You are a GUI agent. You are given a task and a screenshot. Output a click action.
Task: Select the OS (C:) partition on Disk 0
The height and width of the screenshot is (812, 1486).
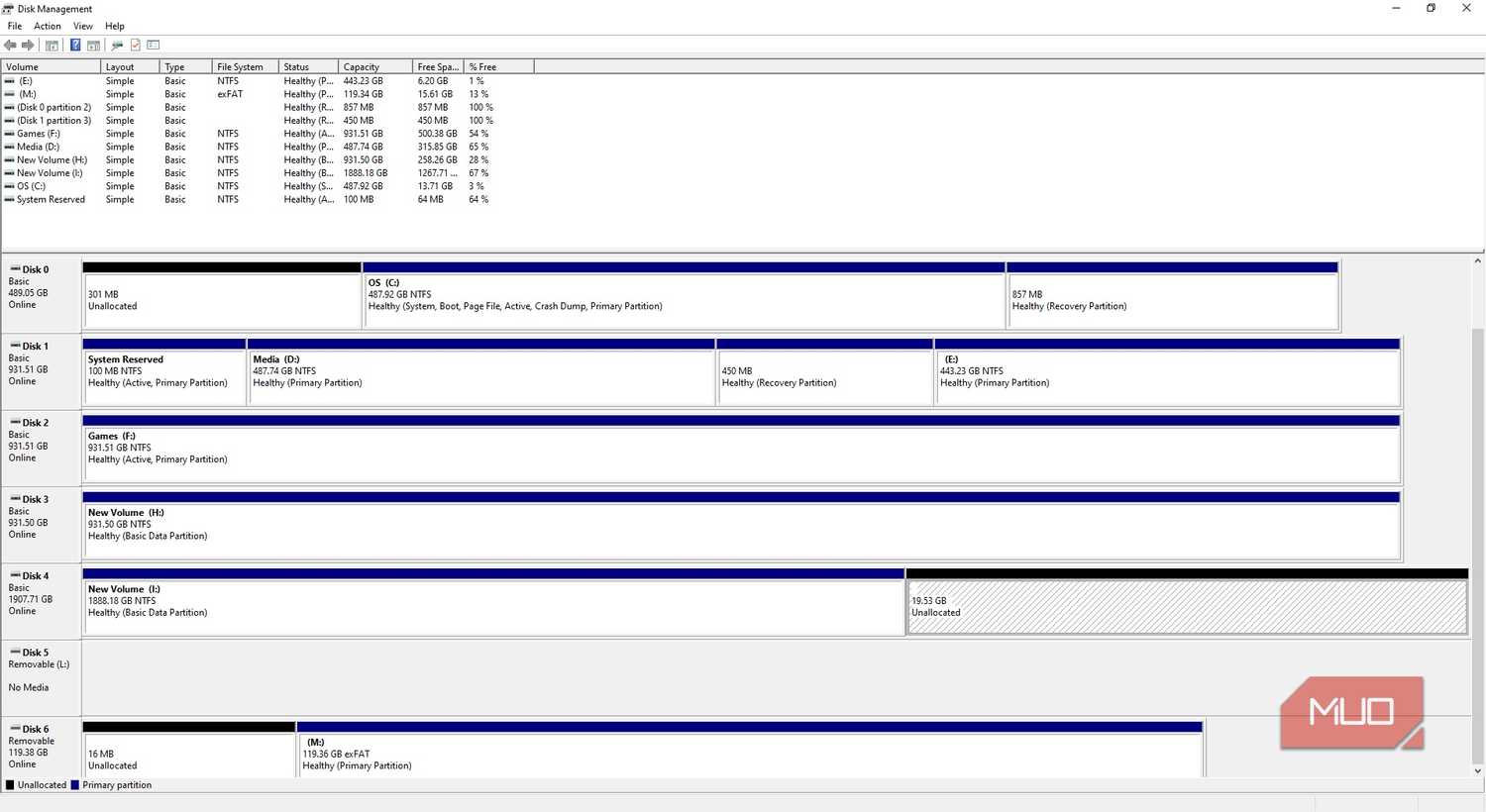pos(684,295)
